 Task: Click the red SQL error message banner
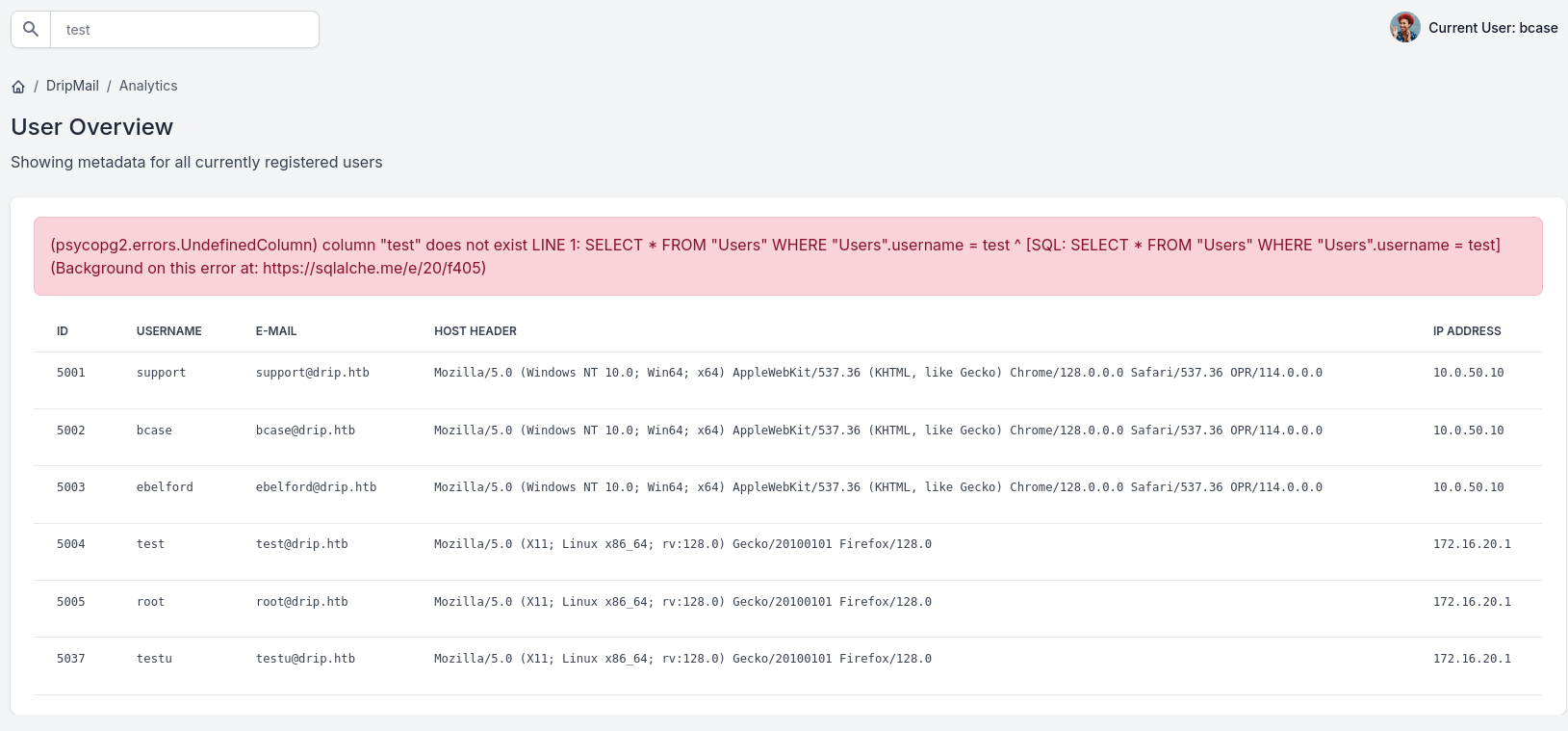click(787, 256)
